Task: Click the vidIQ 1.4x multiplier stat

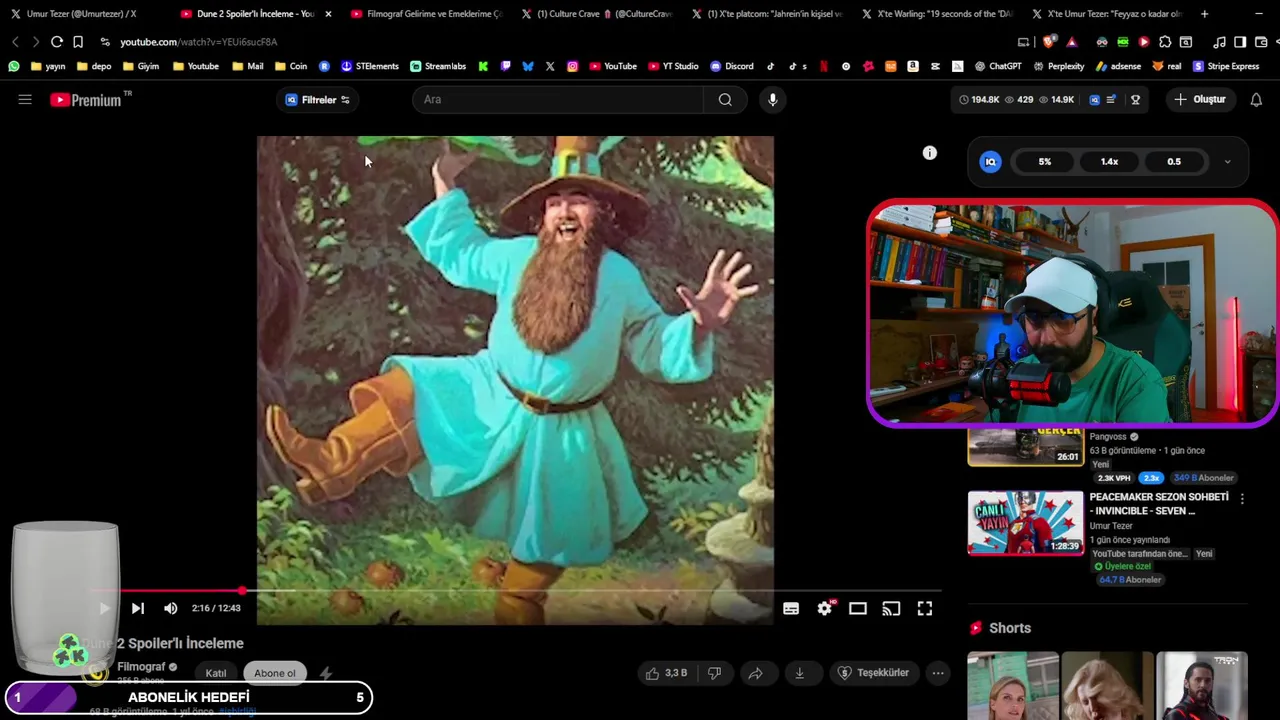Action: (1109, 162)
